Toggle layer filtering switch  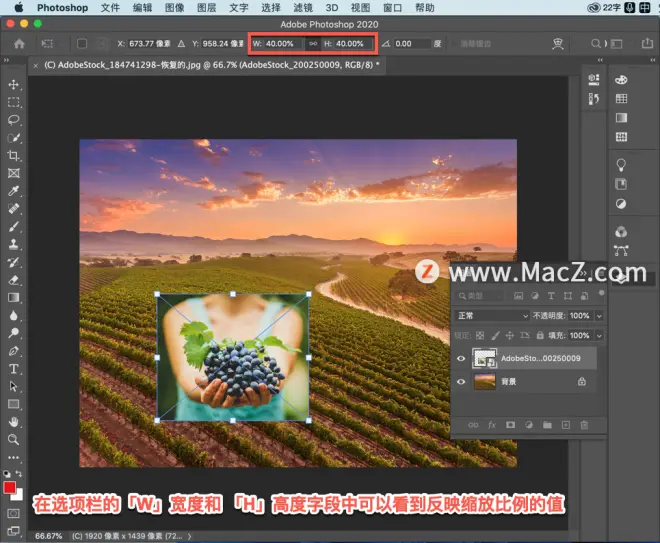pyautogui.click(x=601, y=293)
